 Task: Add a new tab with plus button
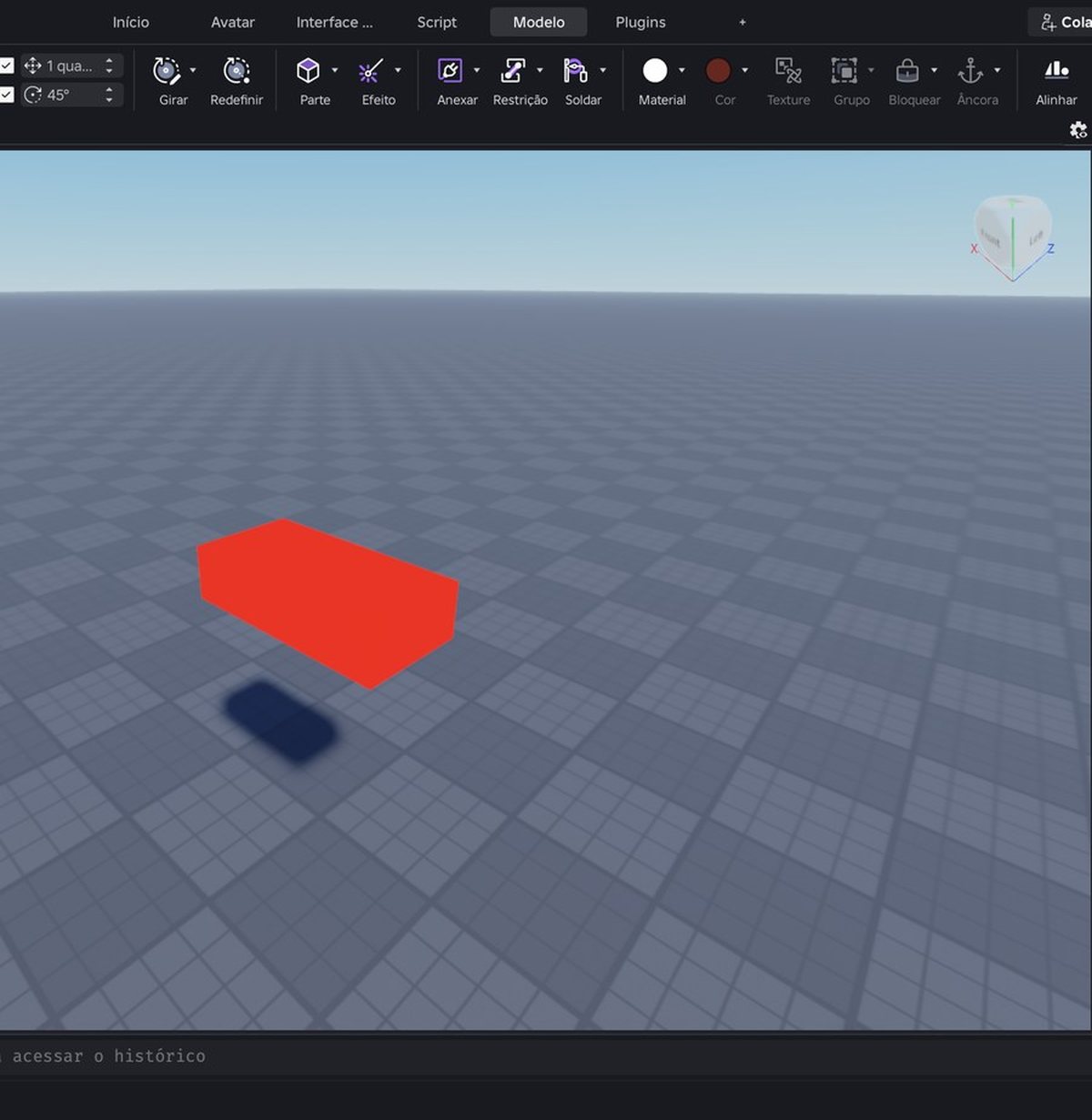pyautogui.click(x=743, y=22)
